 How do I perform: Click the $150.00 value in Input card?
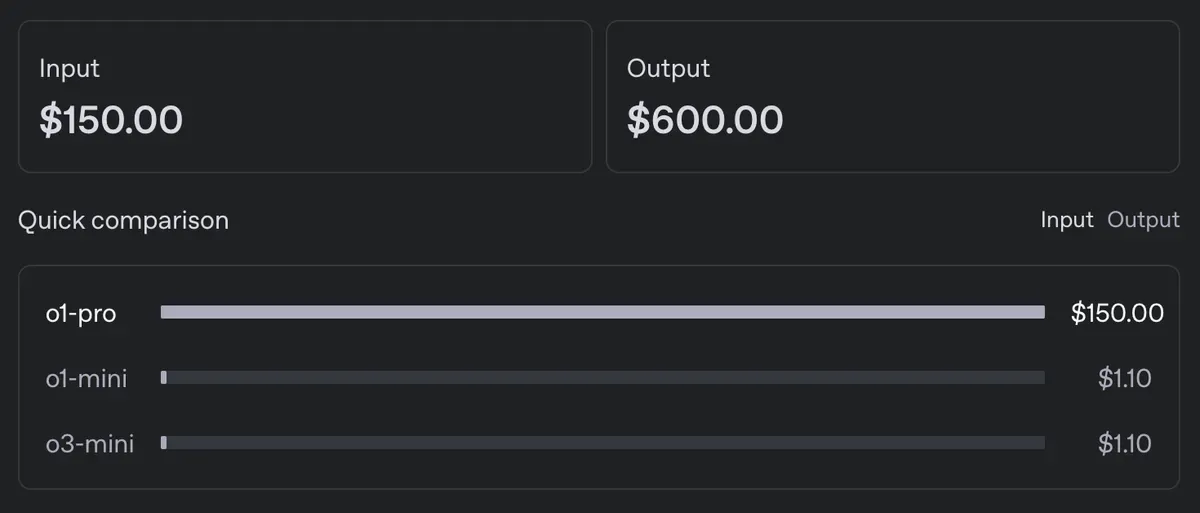coord(111,120)
